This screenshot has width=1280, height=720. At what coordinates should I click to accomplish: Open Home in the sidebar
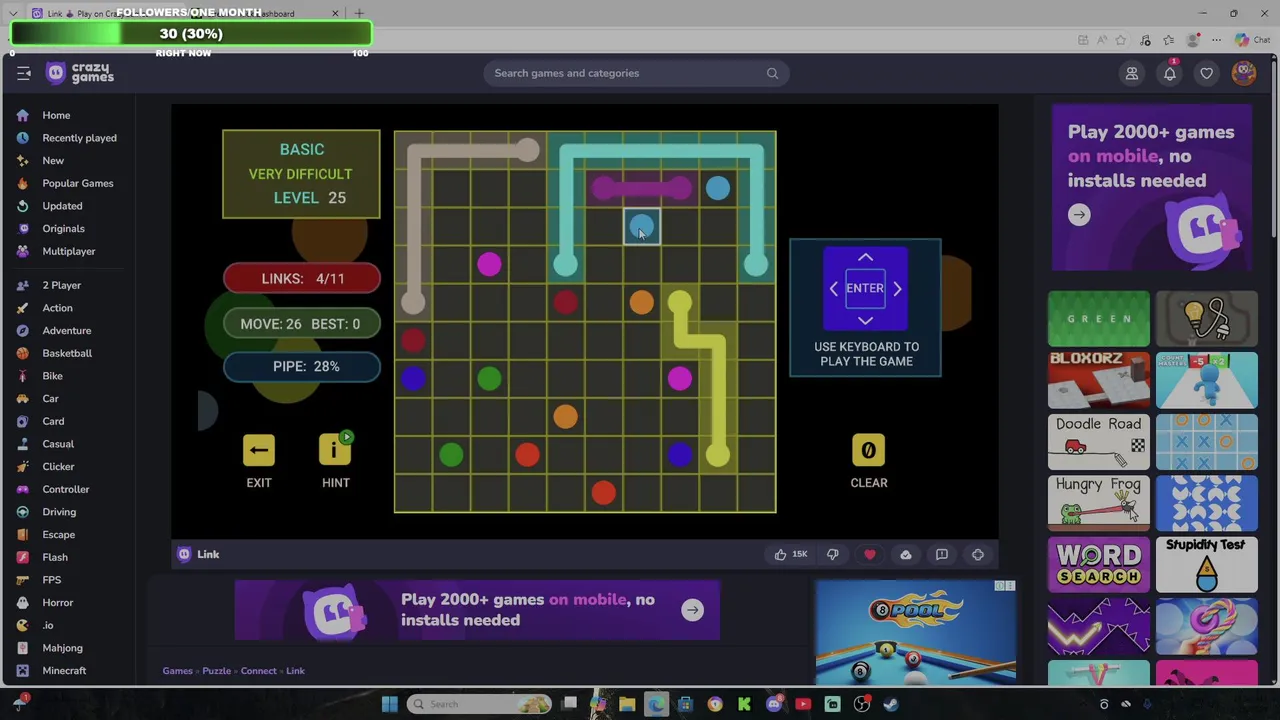(56, 115)
